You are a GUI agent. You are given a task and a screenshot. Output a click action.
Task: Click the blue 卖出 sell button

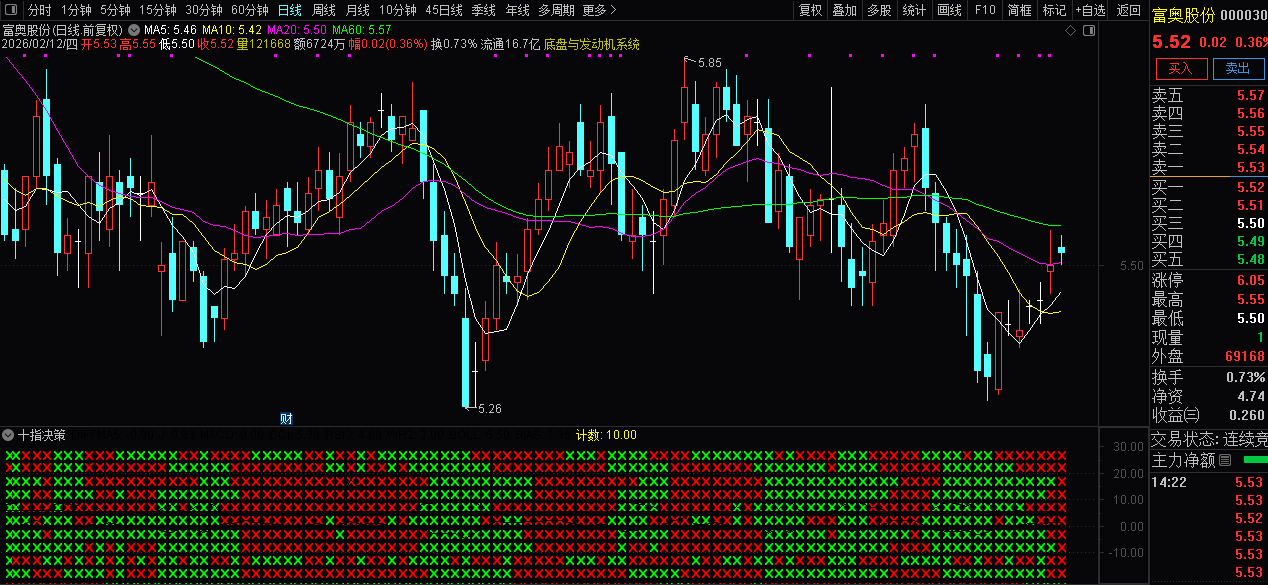1238,68
